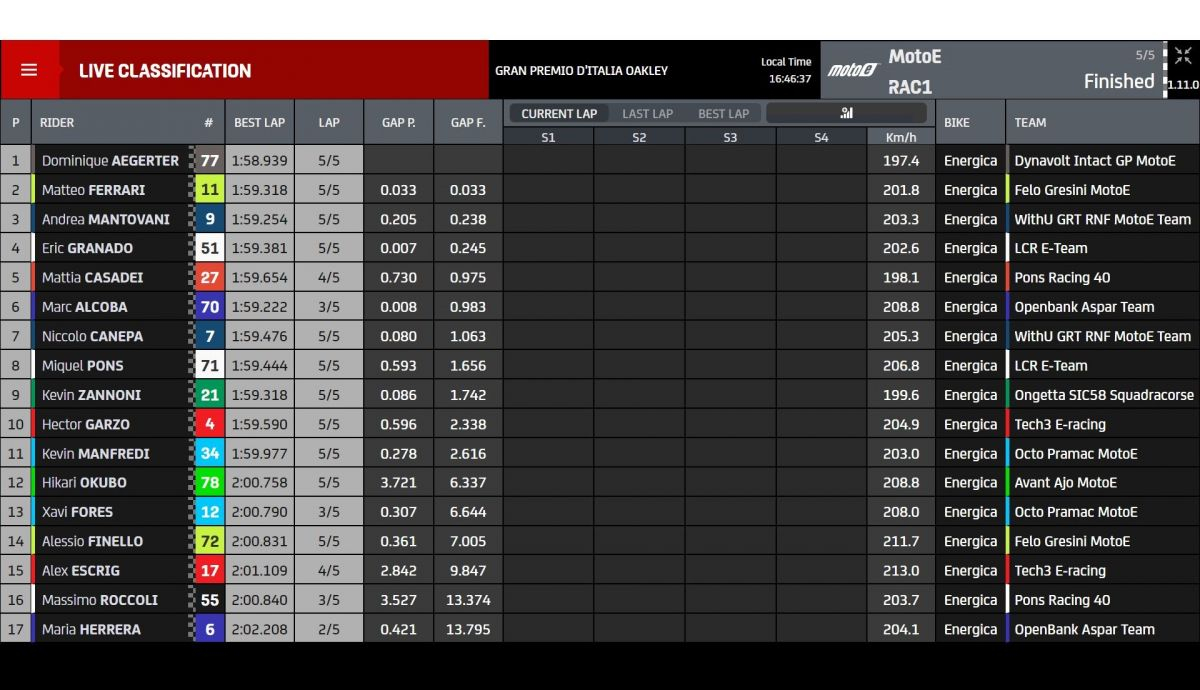Click the Km/h column header
1200x690 pixels.
(x=901, y=137)
